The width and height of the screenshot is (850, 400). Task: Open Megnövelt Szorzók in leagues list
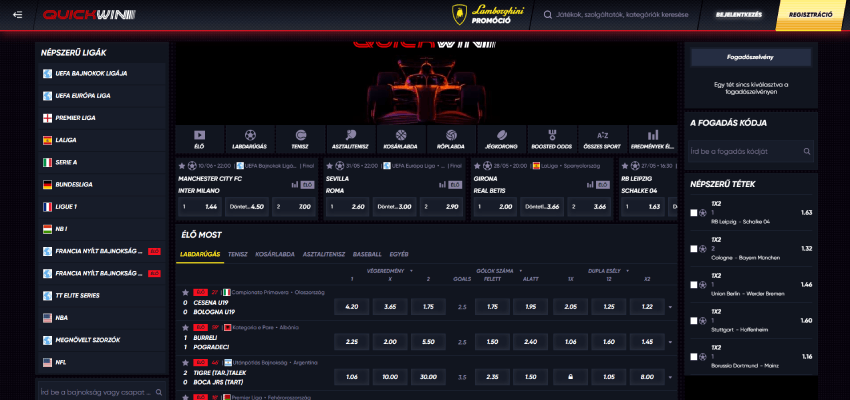point(102,340)
